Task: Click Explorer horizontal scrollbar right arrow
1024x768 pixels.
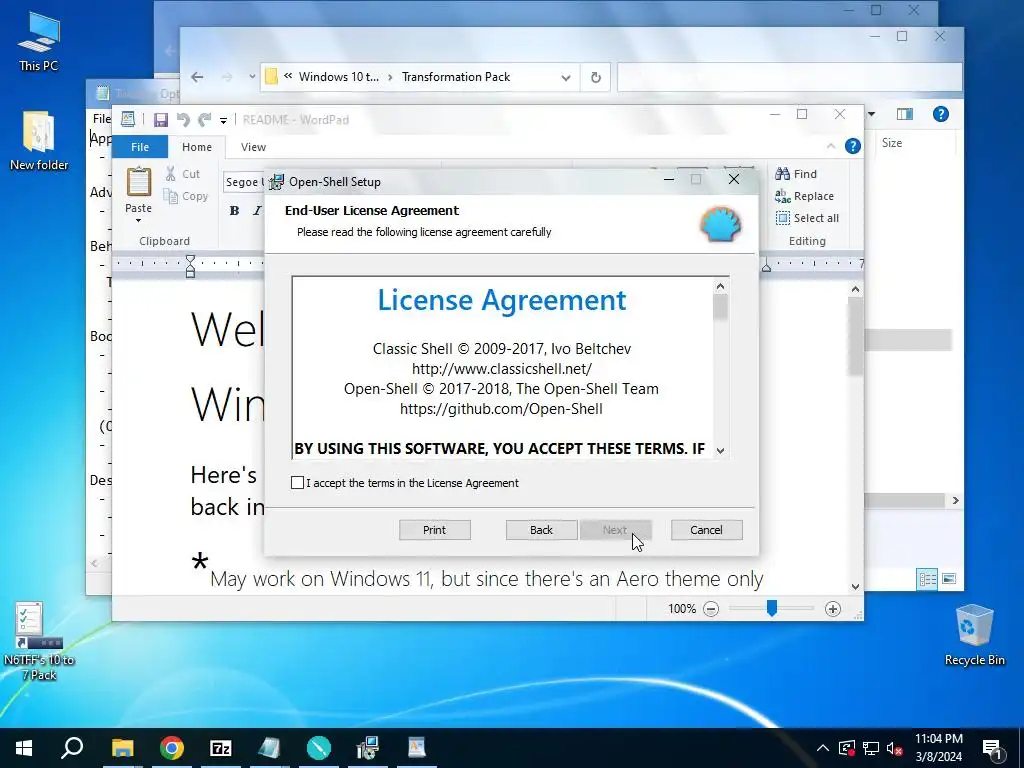Action: pyautogui.click(x=955, y=501)
